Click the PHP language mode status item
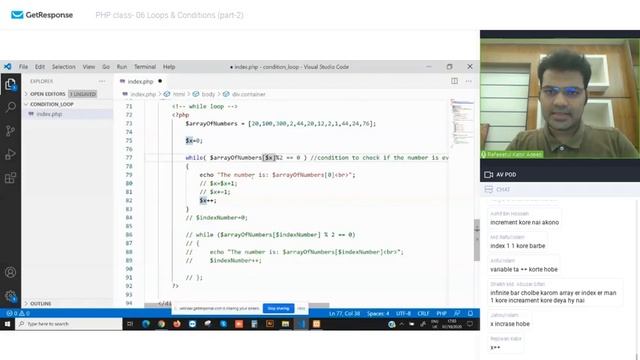This screenshot has height=360, width=640. click(x=442, y=313)
